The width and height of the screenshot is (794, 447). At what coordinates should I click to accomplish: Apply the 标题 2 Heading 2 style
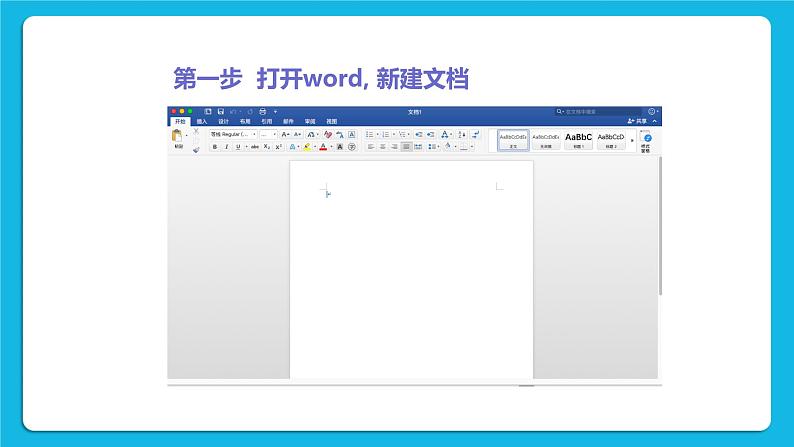(611, 140)
